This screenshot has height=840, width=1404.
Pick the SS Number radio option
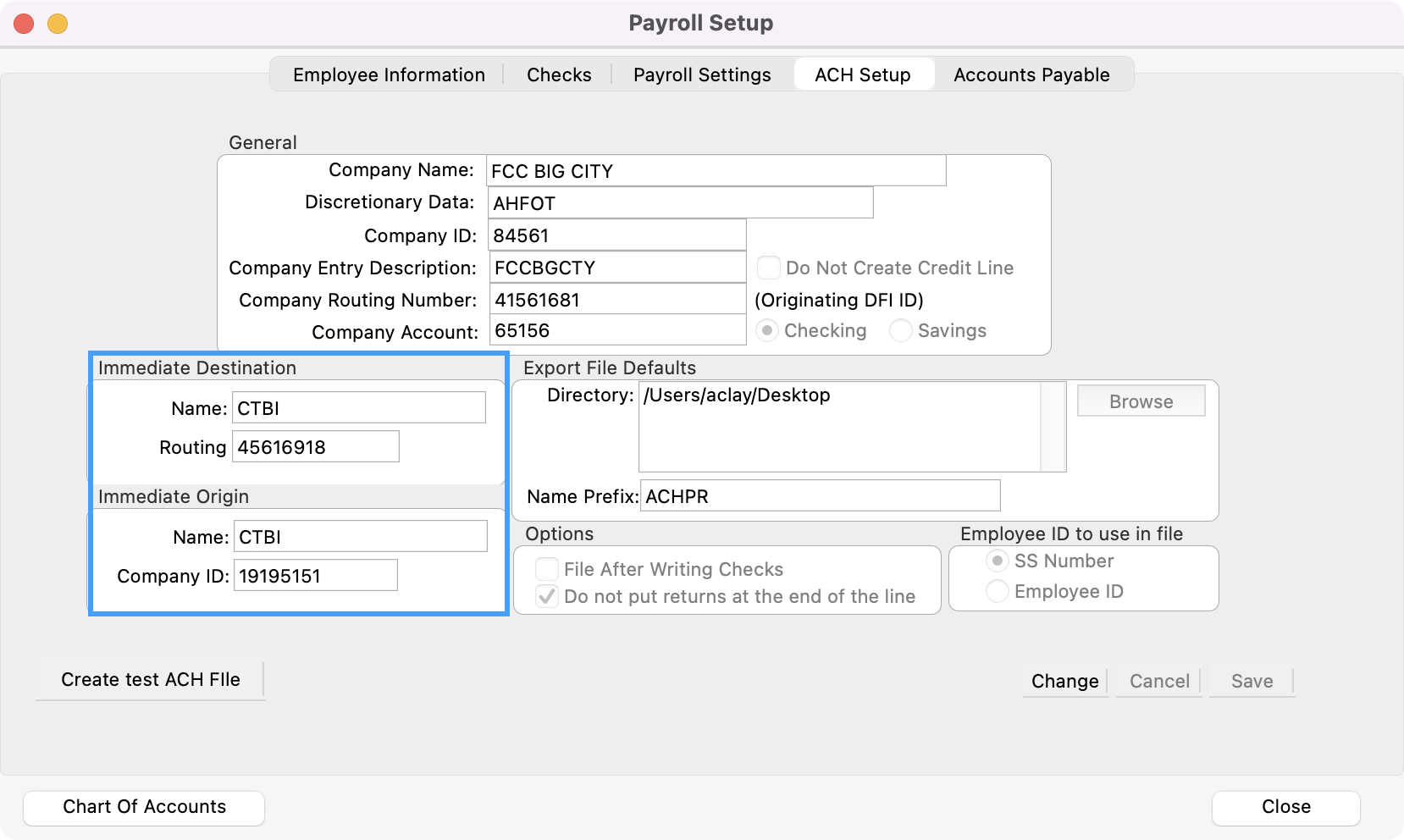pos(998,561)
